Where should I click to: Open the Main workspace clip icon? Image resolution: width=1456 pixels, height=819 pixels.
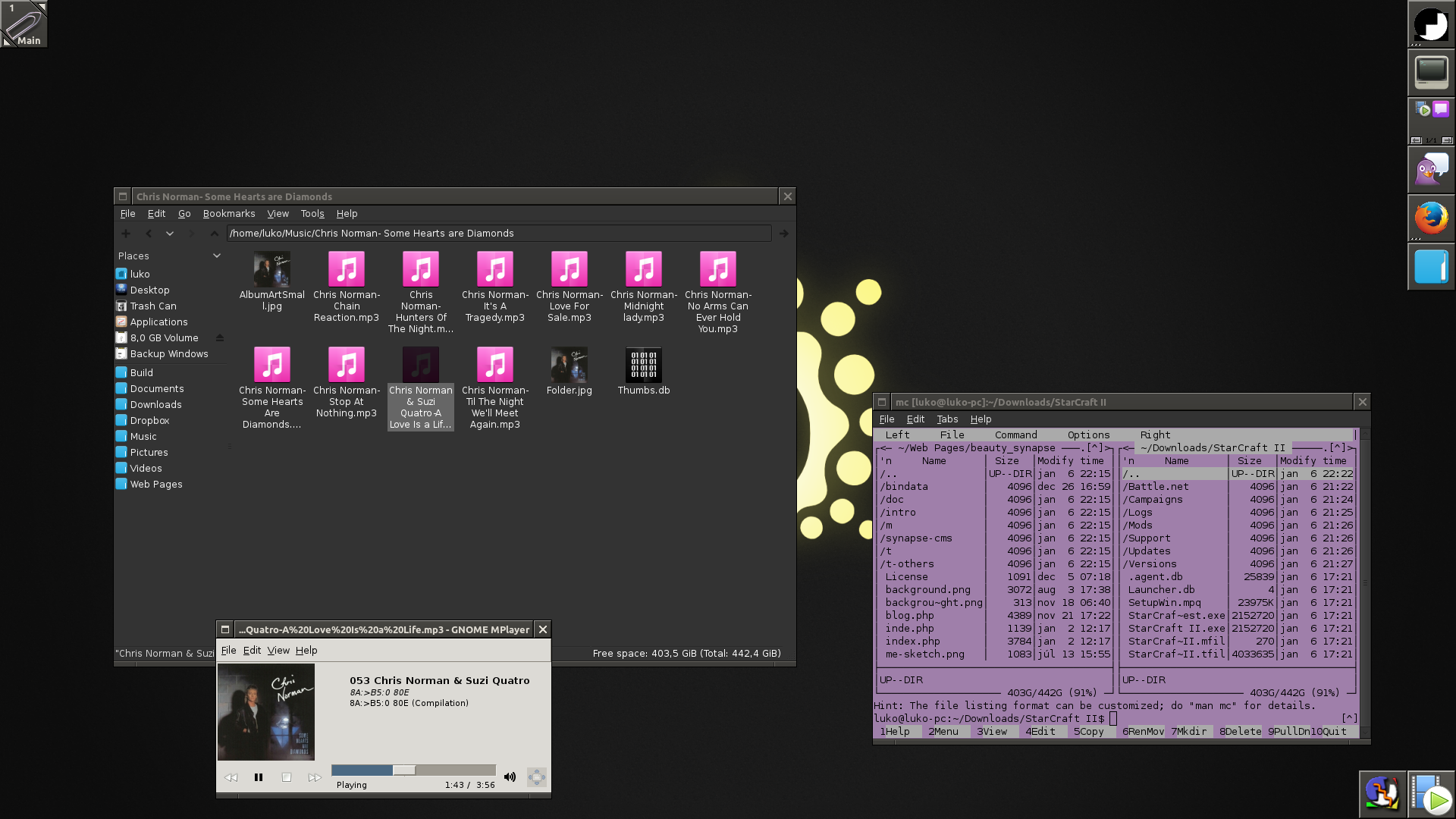pos(24,24)
